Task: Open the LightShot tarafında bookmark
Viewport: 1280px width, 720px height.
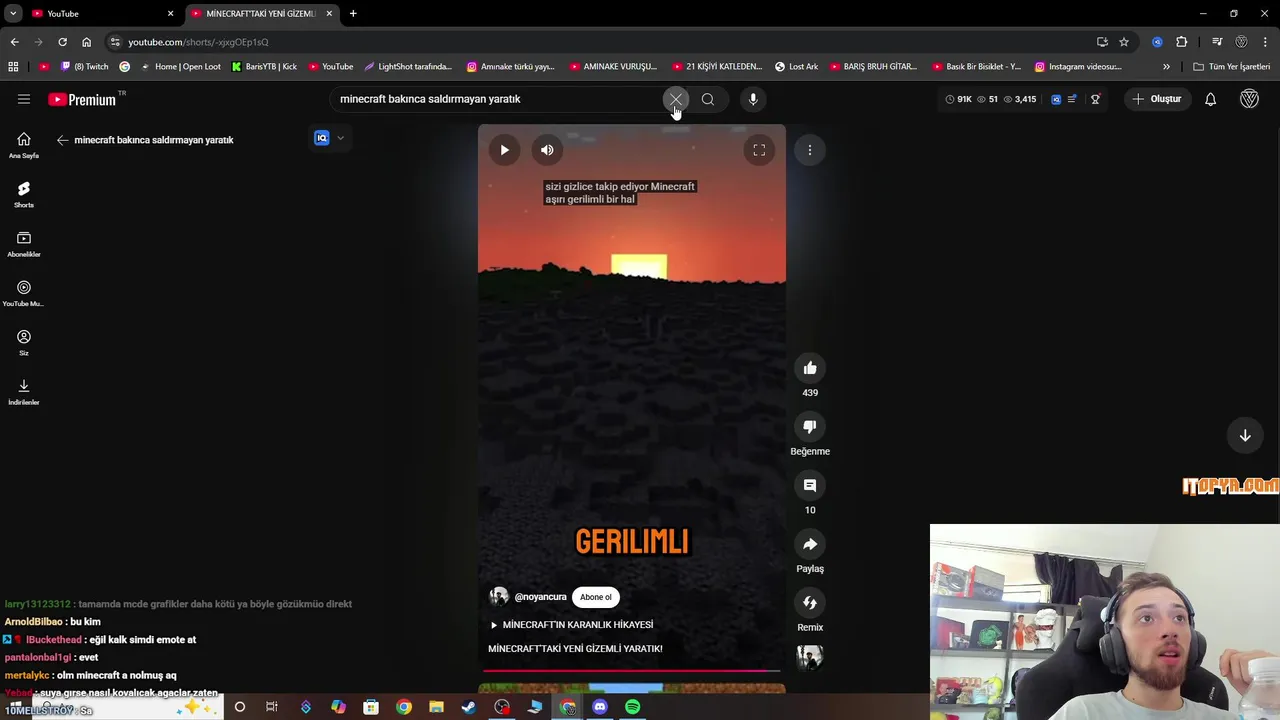Action: pyautogui.click(x=408, y=67)
